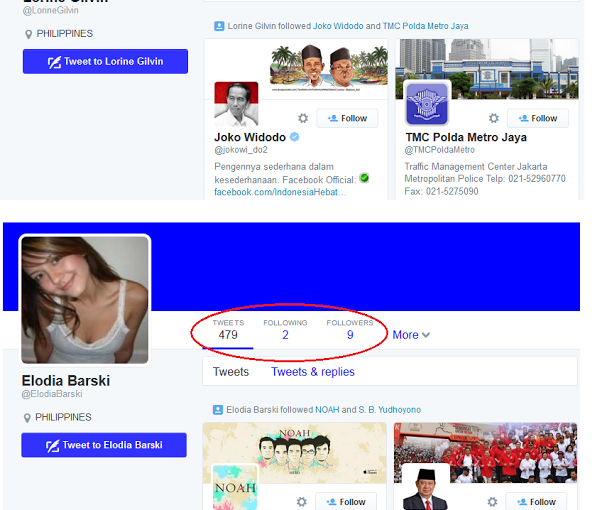602x510 pixels.
Task: Open the Followers 9 list
Action: pos(350,330)
